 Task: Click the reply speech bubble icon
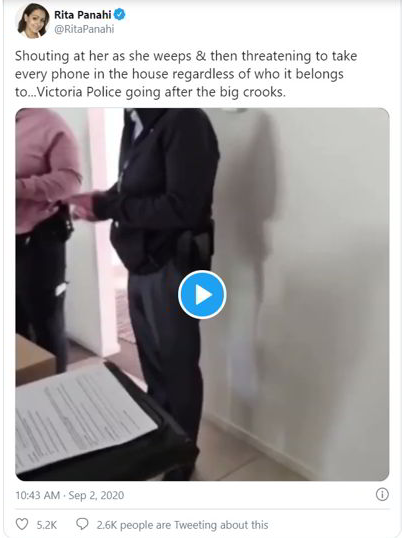pyautogui.click(x=82, y=524)
